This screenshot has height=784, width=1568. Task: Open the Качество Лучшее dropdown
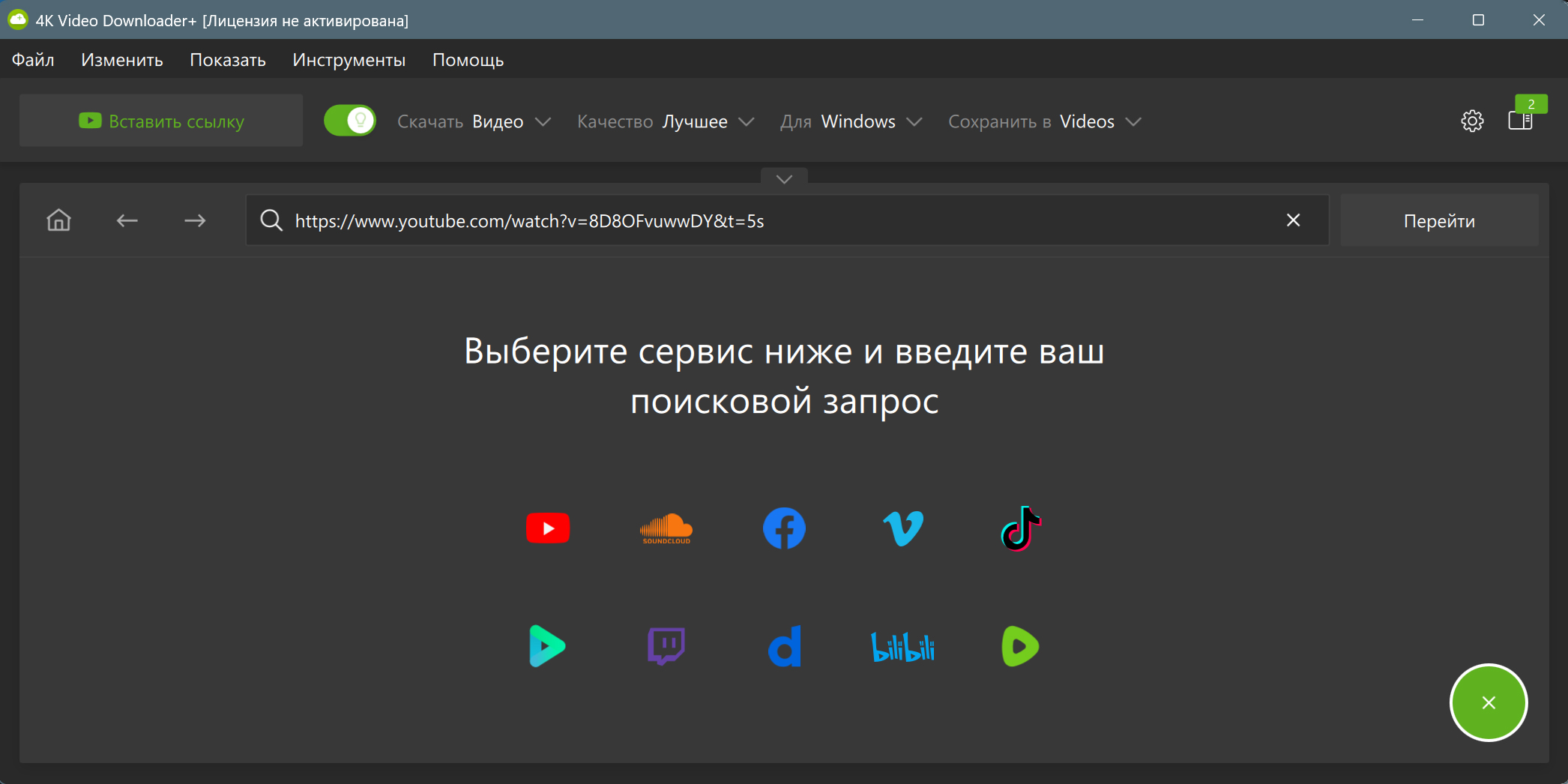point(666,121)
